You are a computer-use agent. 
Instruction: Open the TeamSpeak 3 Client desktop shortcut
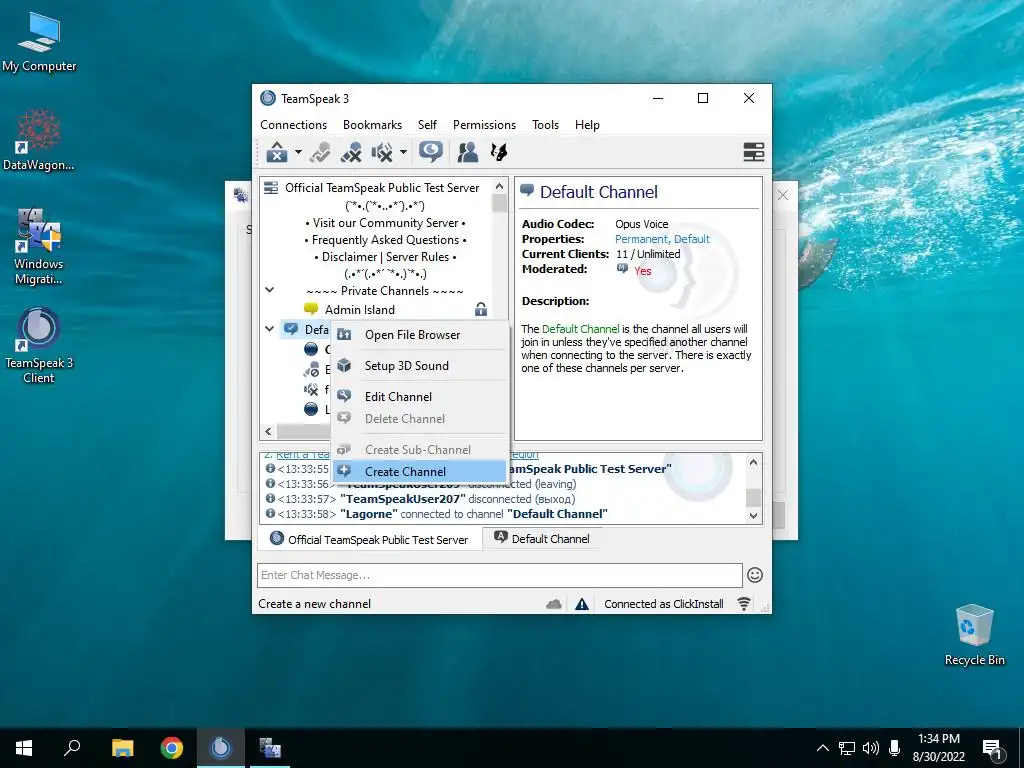pos(39,346)
